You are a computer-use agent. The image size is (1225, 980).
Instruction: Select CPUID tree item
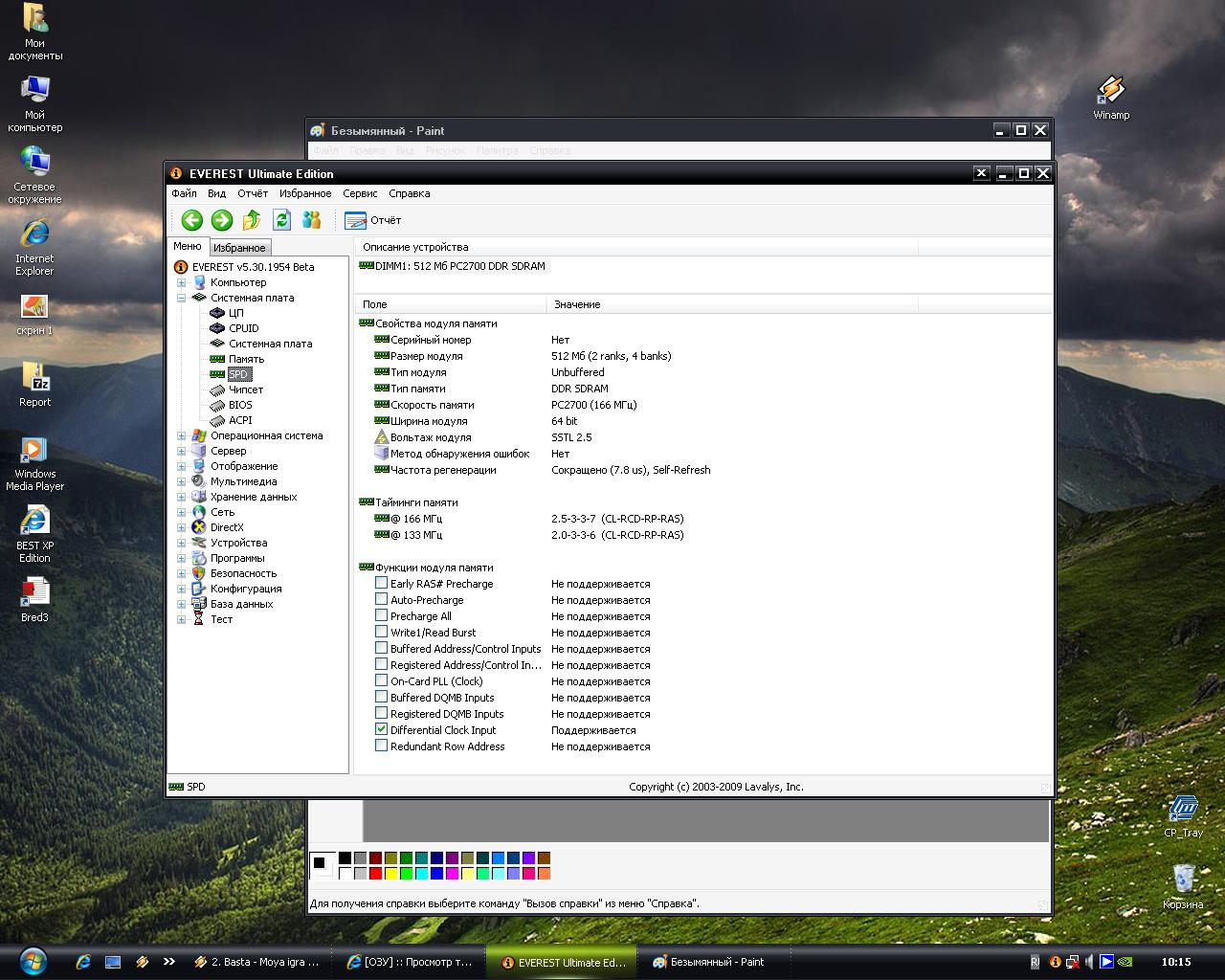pyautogui.click(x=244, y=328)
